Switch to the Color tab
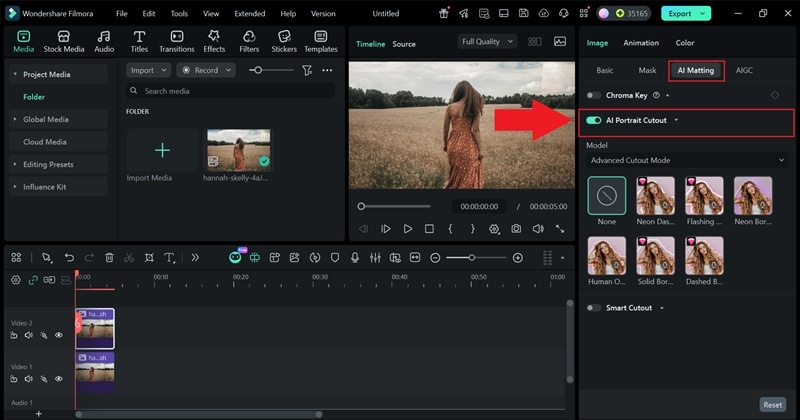This screenshot has height=420, width=800. pos(685,43)
